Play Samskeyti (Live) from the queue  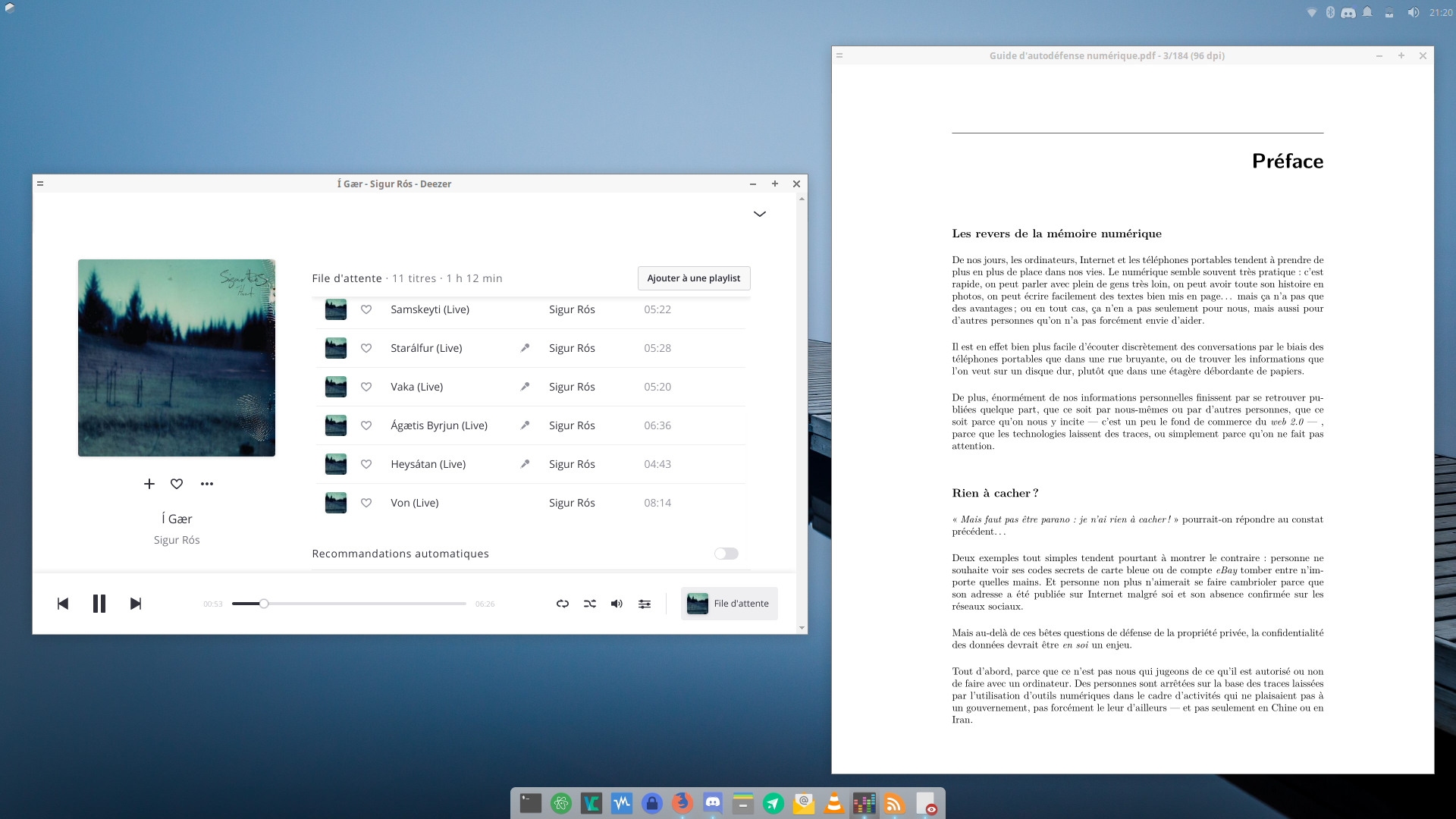tap(430, 309)
